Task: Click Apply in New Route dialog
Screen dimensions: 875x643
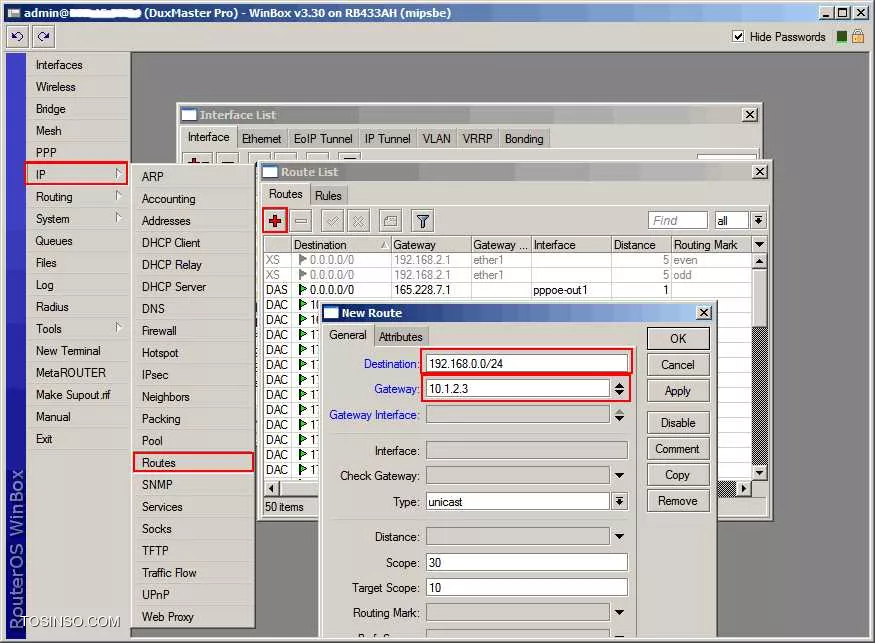Action: point(678,391)
